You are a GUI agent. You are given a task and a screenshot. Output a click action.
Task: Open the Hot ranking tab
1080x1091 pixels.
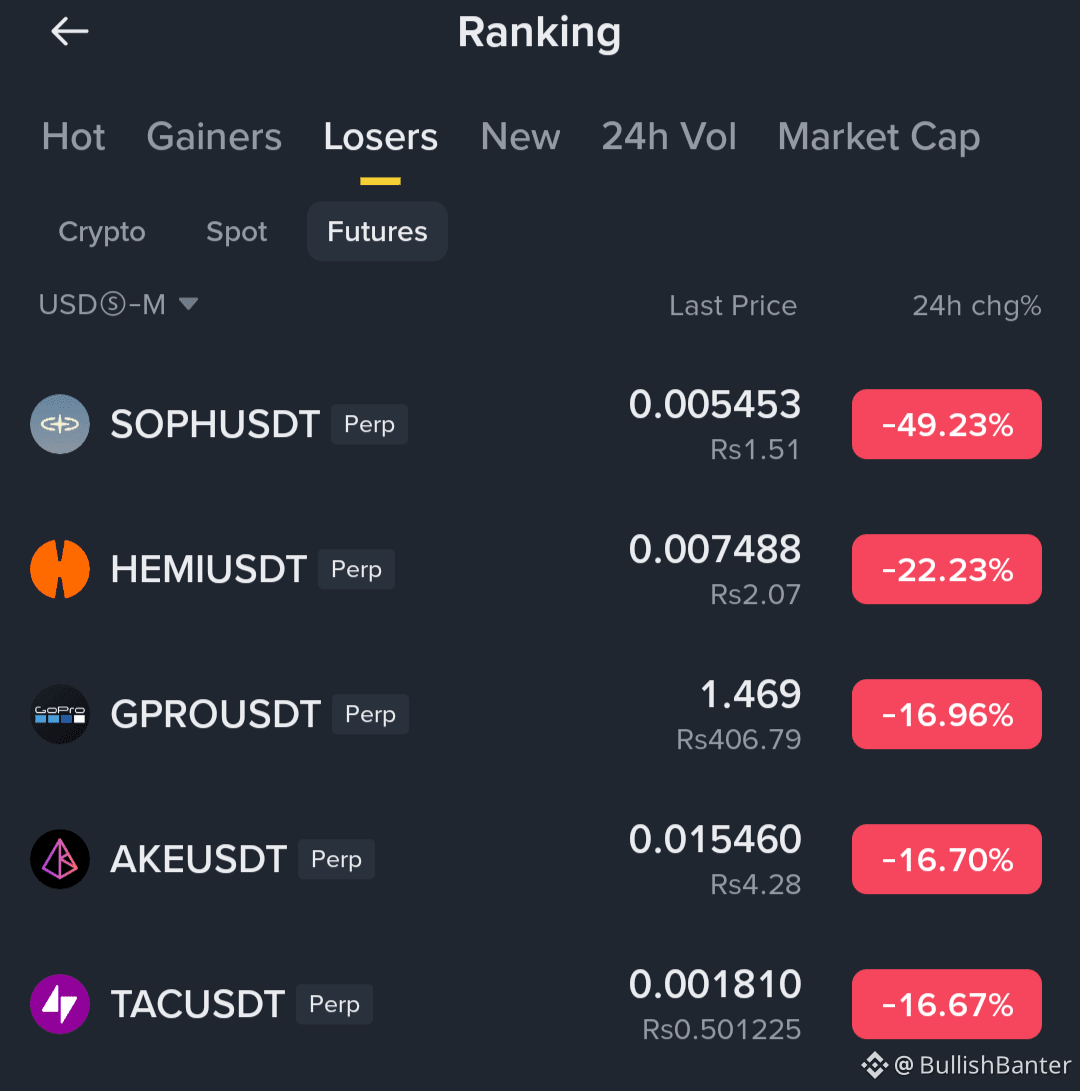click(73, 136)
